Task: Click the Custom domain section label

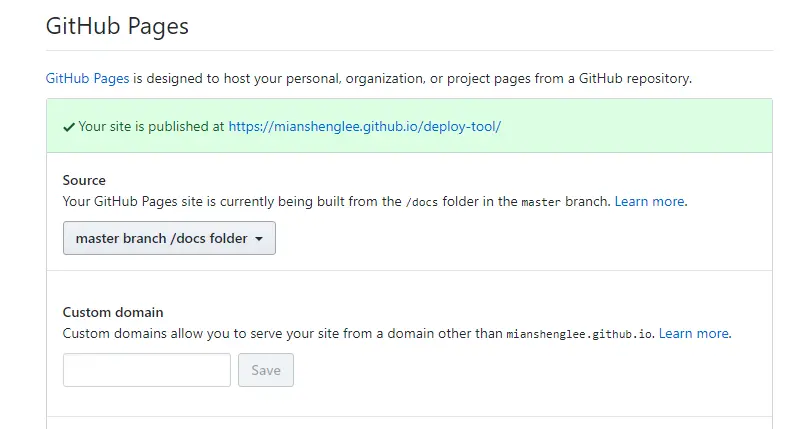Action: pyautogui.click(x=113, y=312)
